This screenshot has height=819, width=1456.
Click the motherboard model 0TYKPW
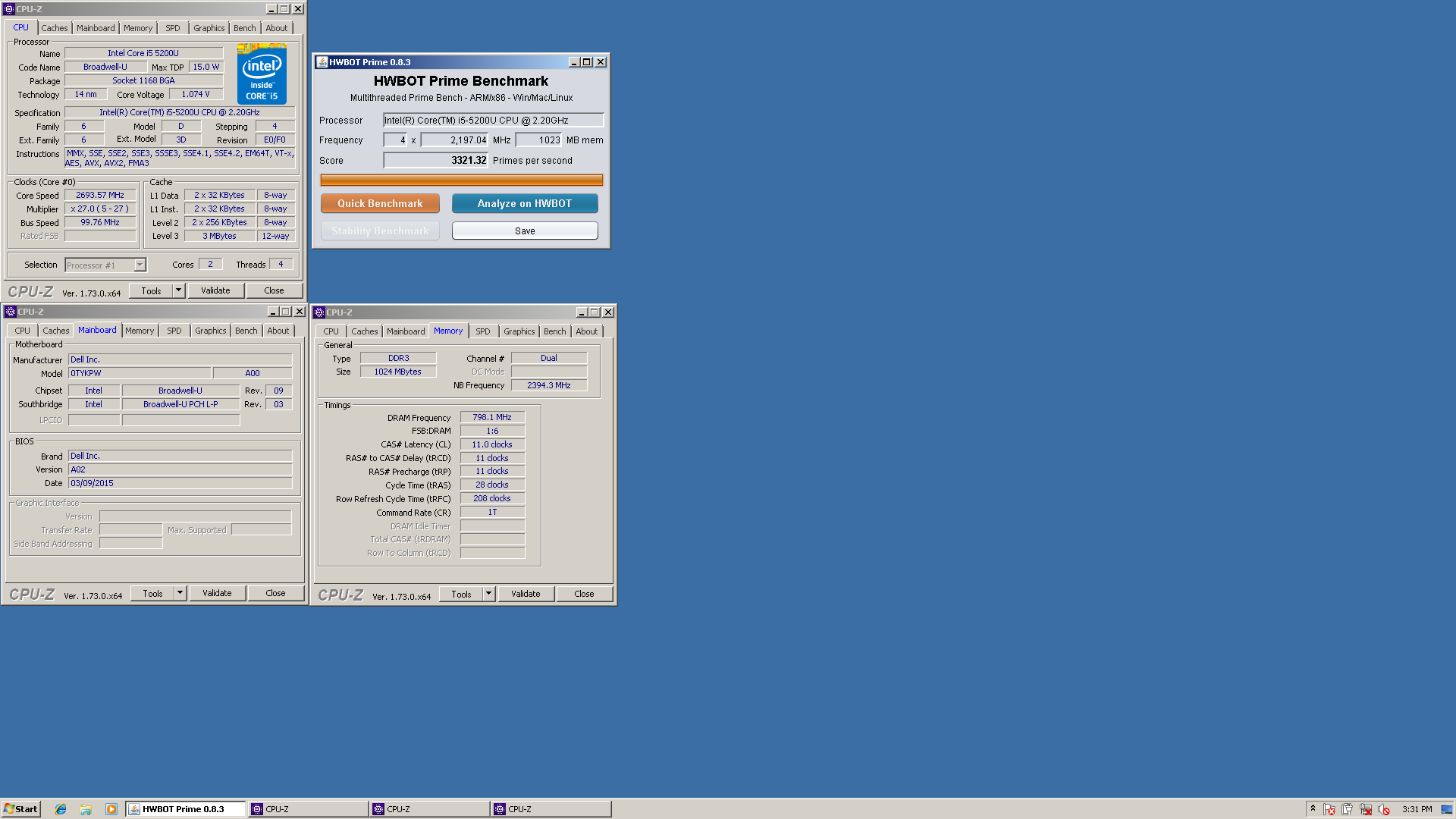pyautogui.click(x=139, y=373)
